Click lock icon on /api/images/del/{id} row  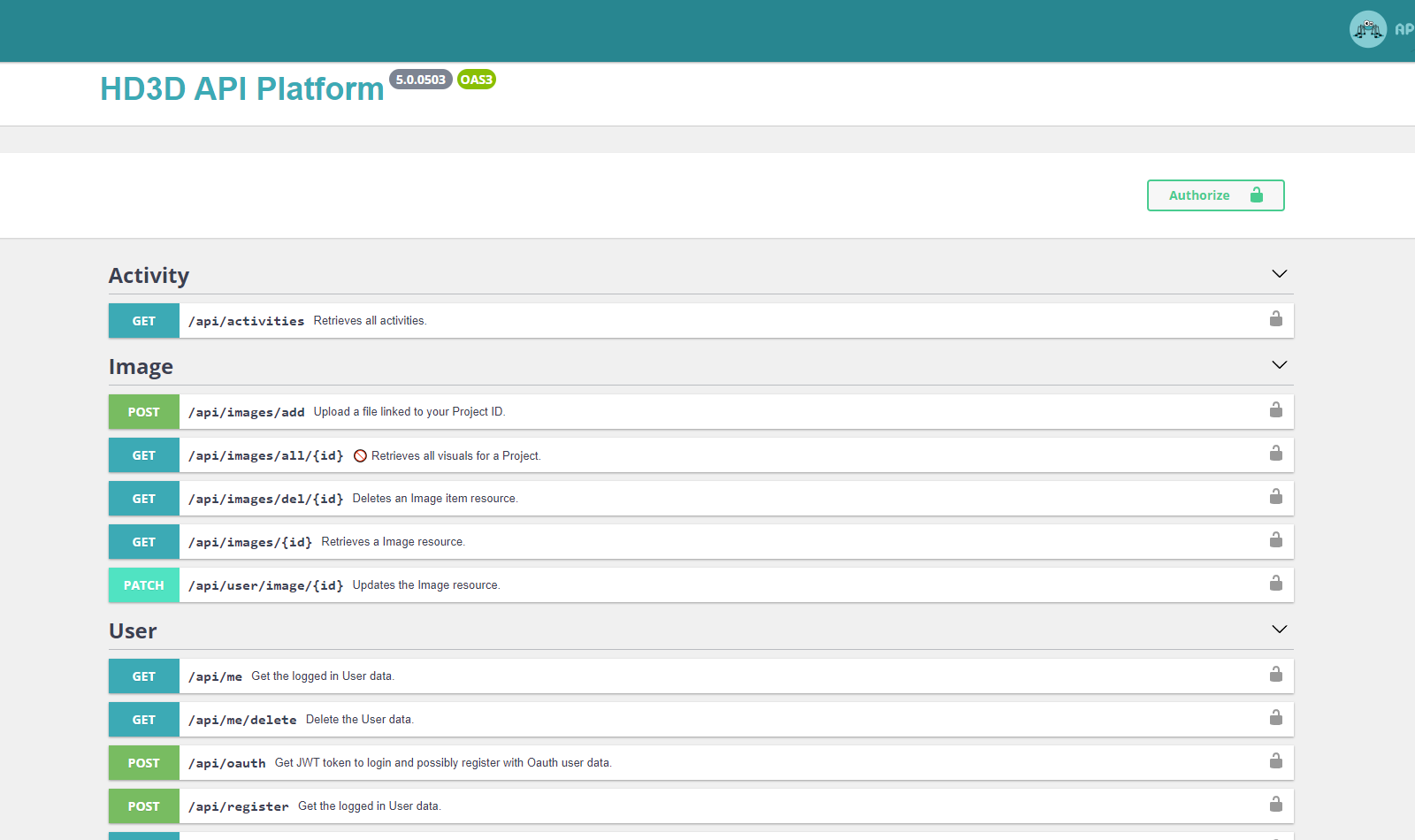pyautogui.click(x=1275, y=497)
